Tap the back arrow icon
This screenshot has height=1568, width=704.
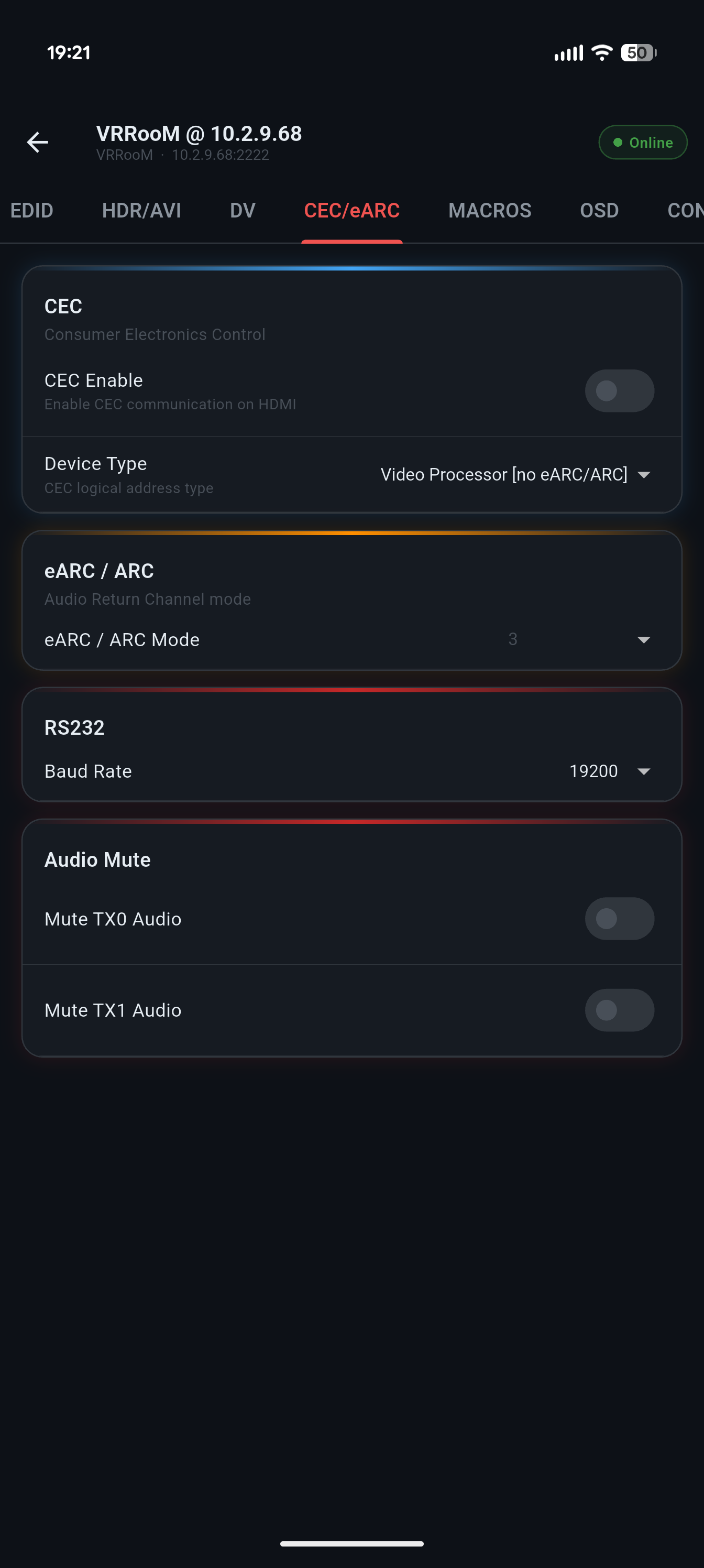point(38,143)
